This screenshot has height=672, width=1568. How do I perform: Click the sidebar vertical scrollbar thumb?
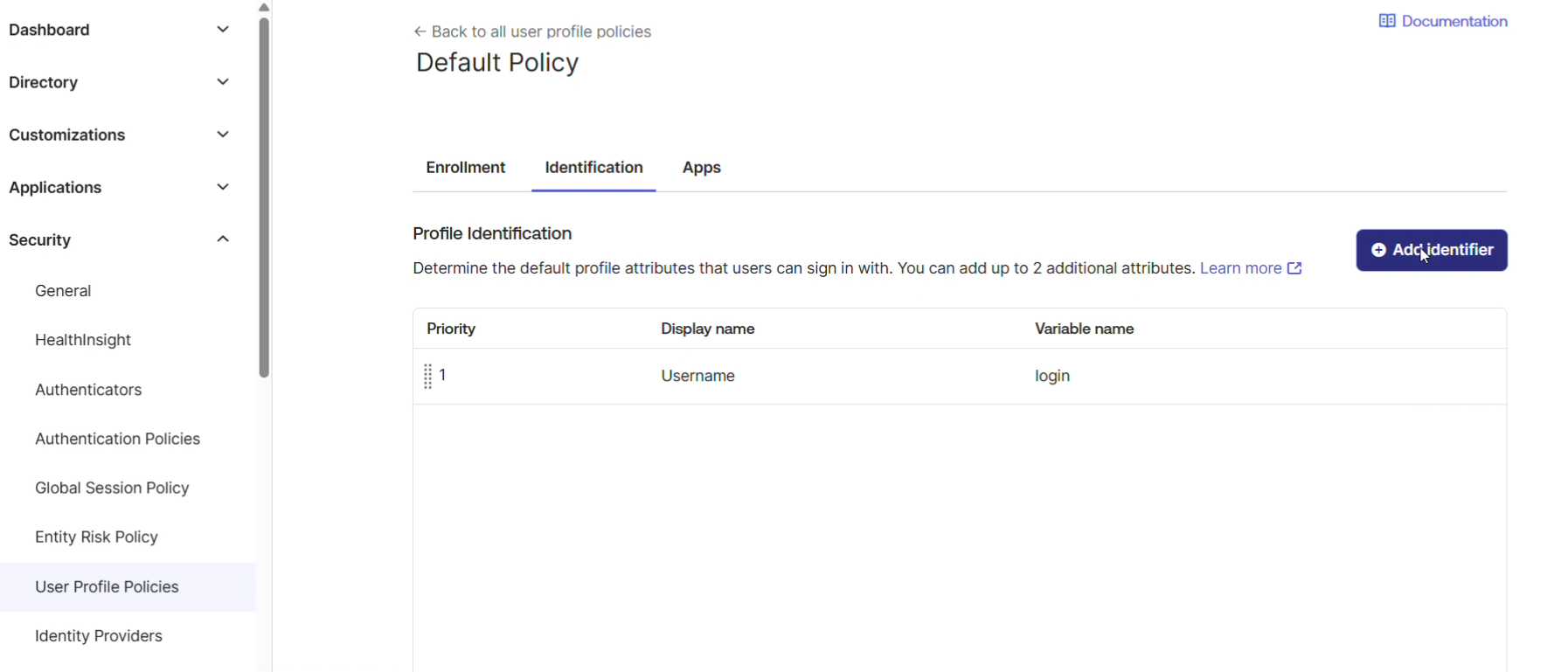pos(264,197)
